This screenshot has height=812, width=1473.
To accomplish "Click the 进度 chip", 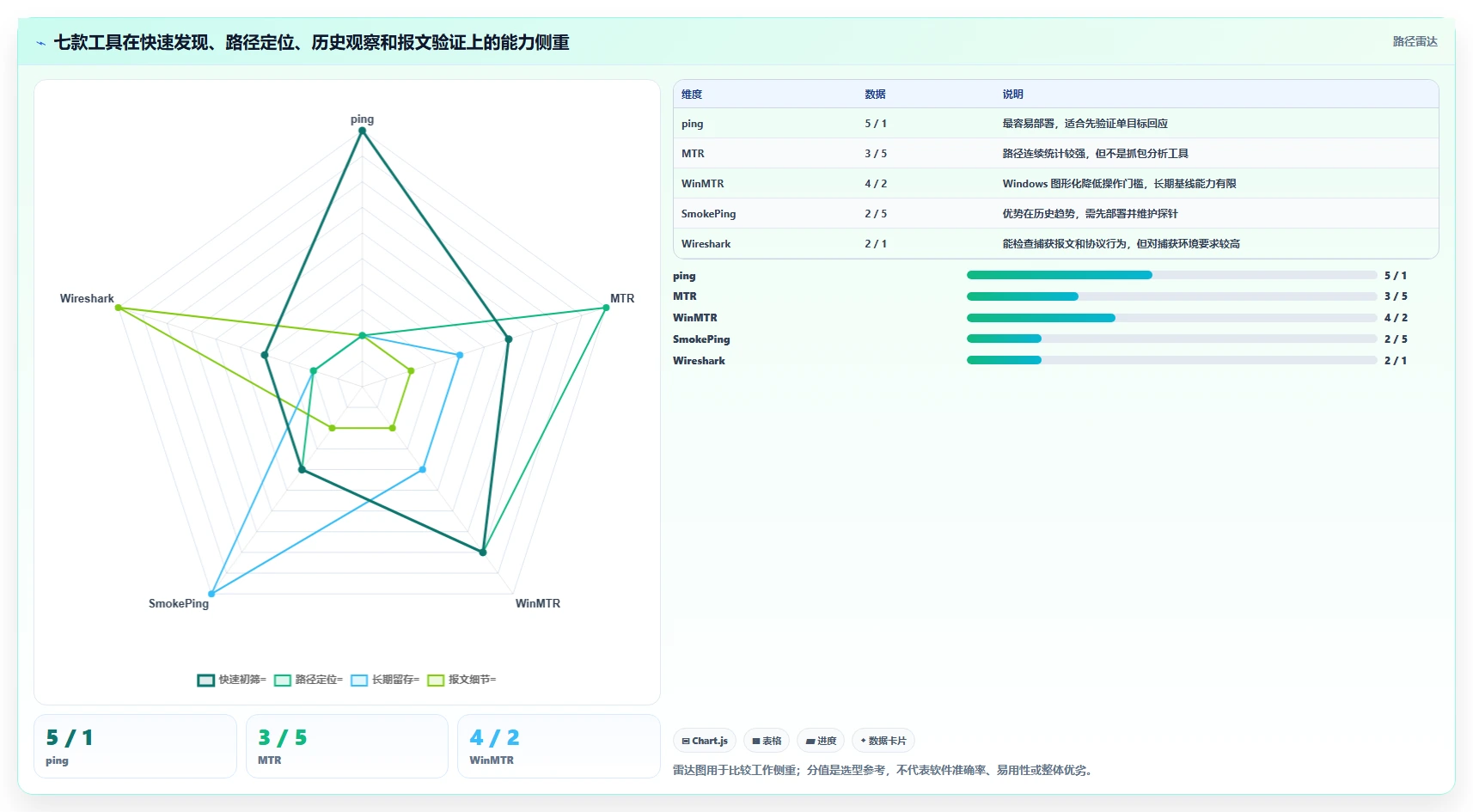I will coord(821,741).
